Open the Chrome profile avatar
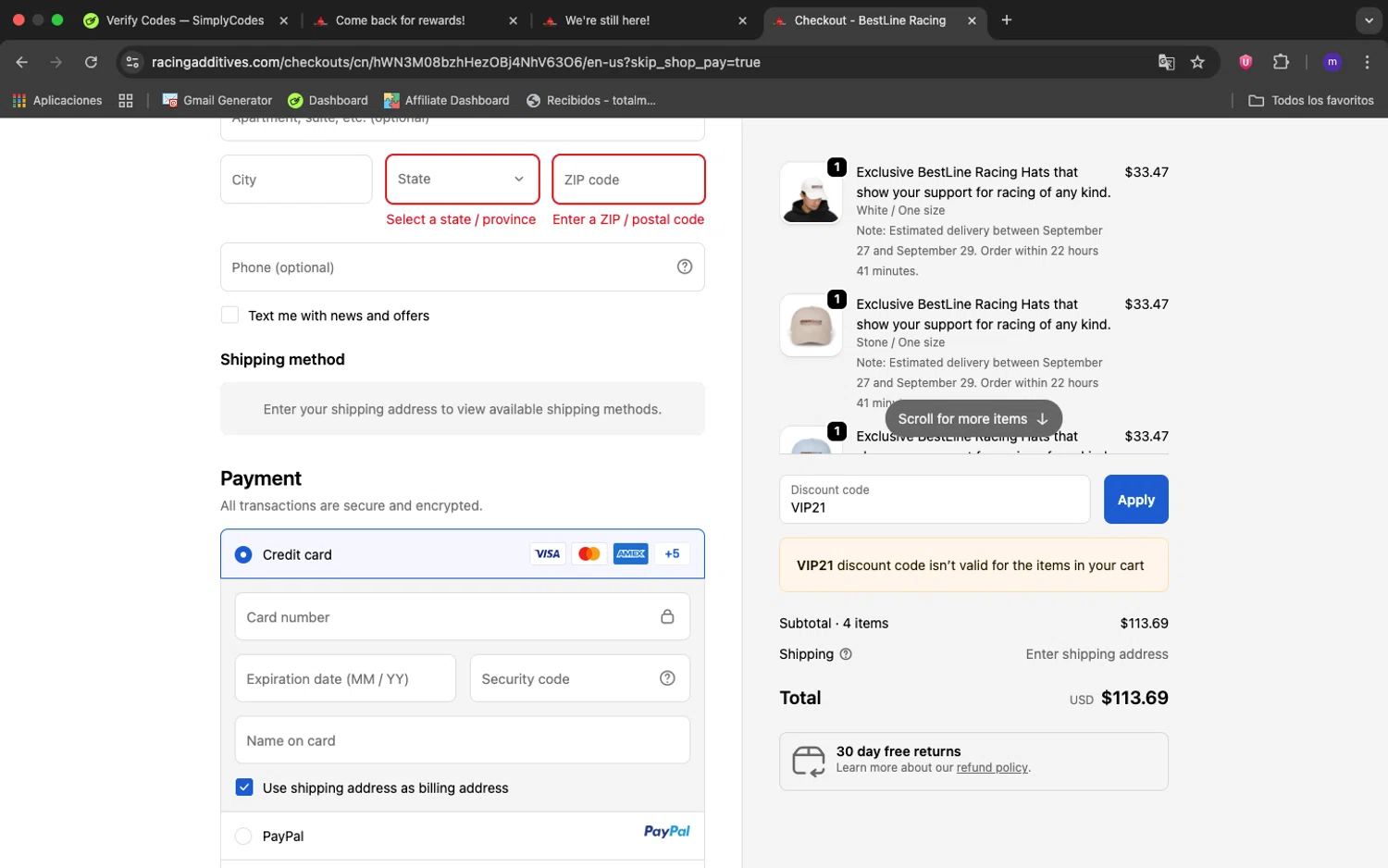Viewport: 1388px width, 868px height. click(1332, 62)
